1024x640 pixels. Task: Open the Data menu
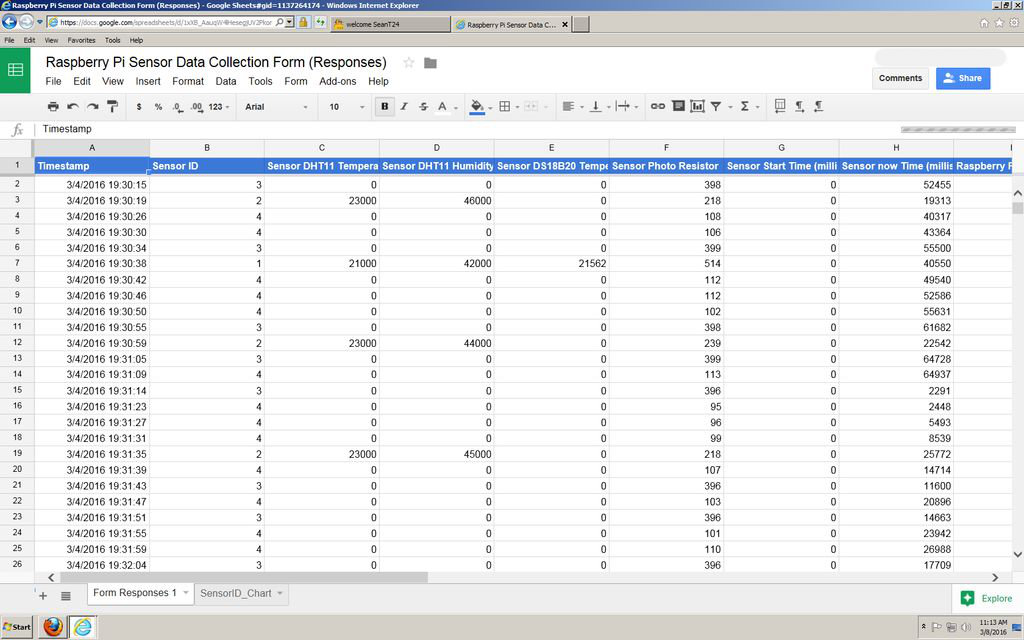226,82
